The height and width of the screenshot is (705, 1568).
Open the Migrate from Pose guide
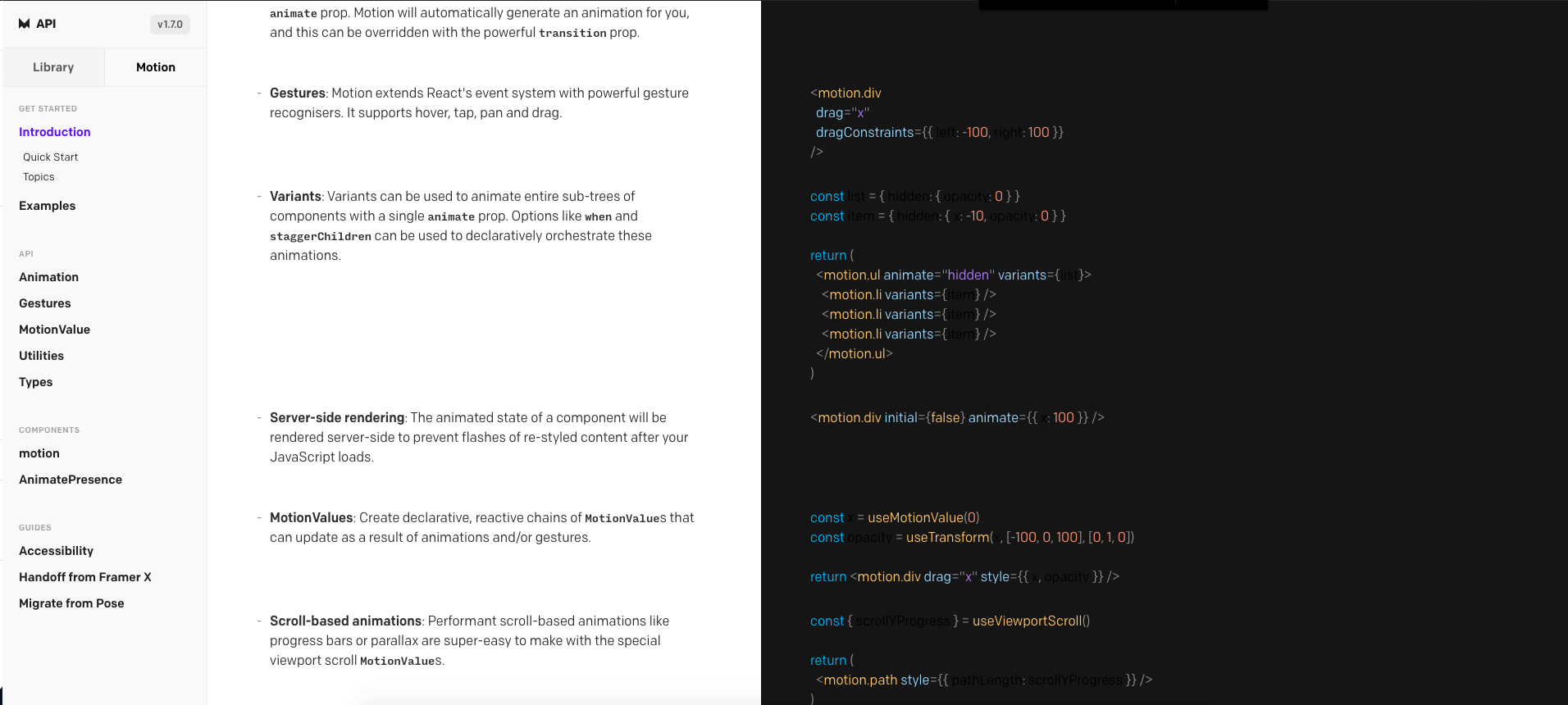(71, 603)
